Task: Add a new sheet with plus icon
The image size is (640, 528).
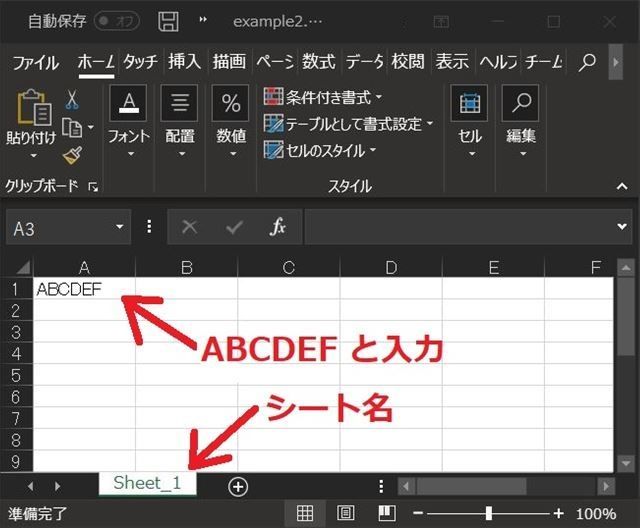Action: (x=238, y=487)
